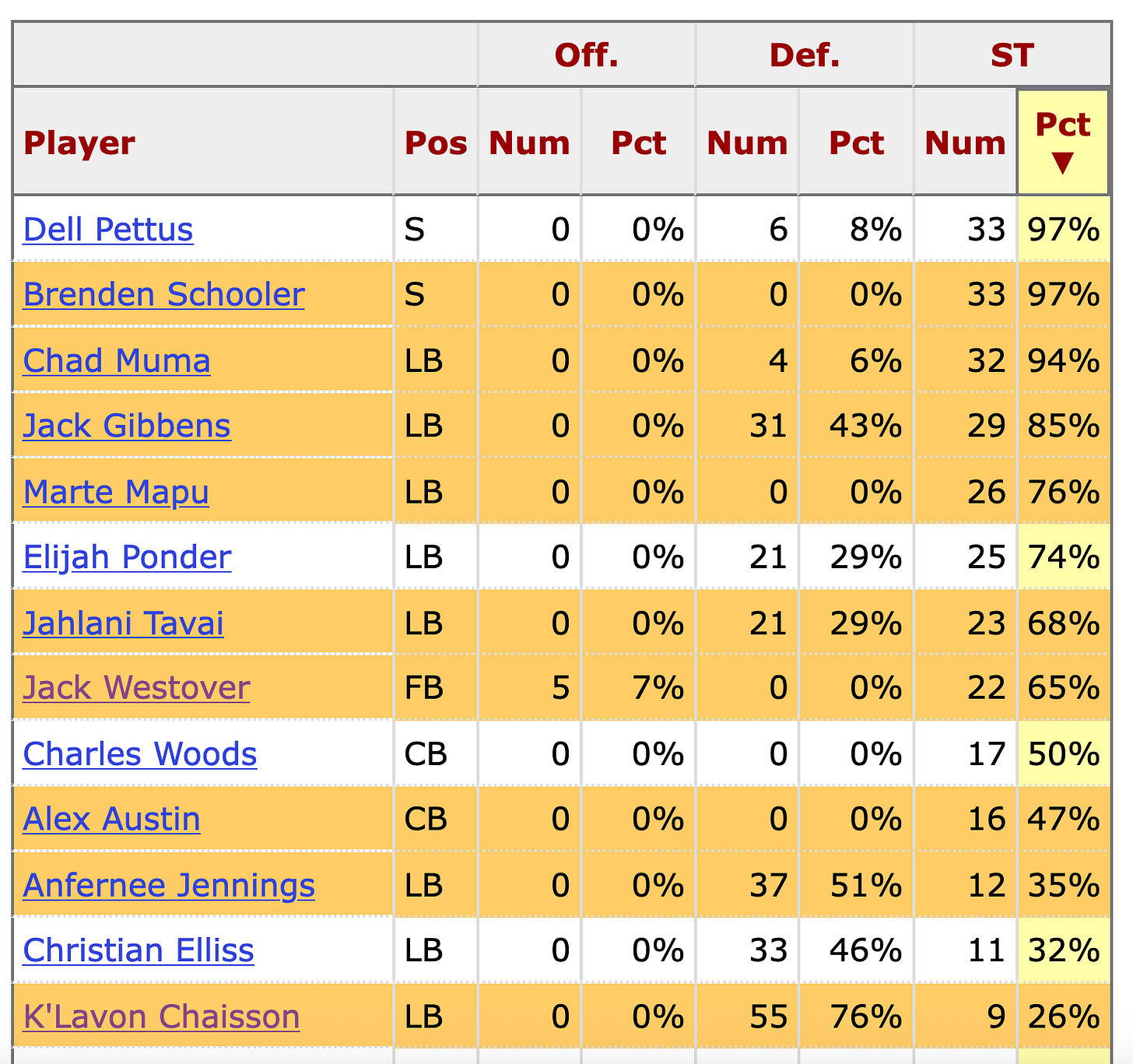Select Christian Elliss link
1133x1064 pixels.
(x=139, y=950)
